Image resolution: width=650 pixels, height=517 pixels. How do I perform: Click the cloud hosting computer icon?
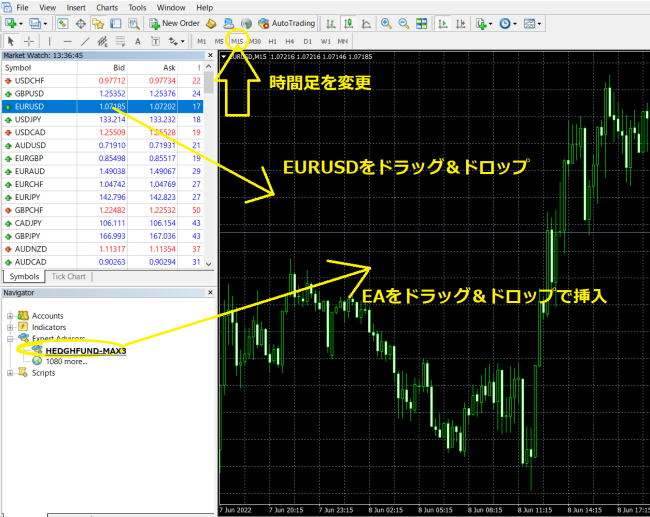[228, 24]
